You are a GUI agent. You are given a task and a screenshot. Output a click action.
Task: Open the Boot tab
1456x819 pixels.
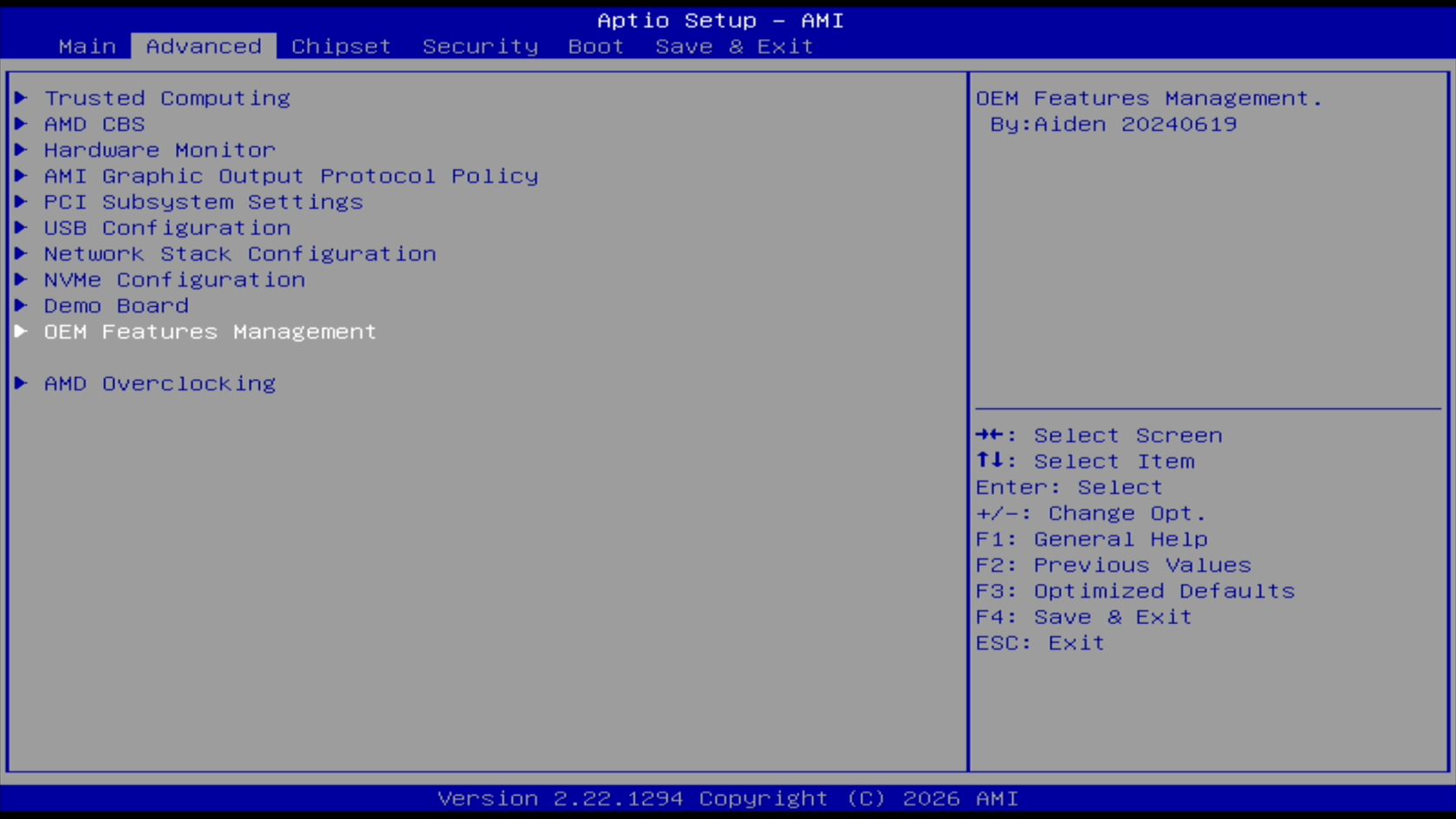pyautogui.click(x=596, y=46)
